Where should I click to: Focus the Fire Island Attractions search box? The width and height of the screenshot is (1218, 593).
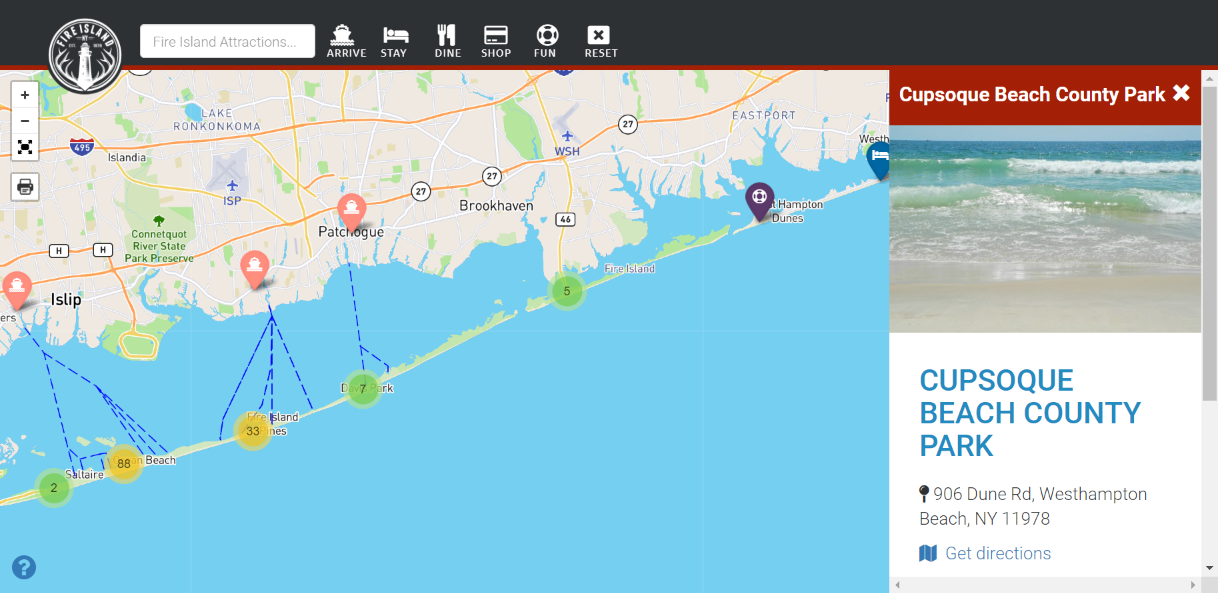(227, 41)
